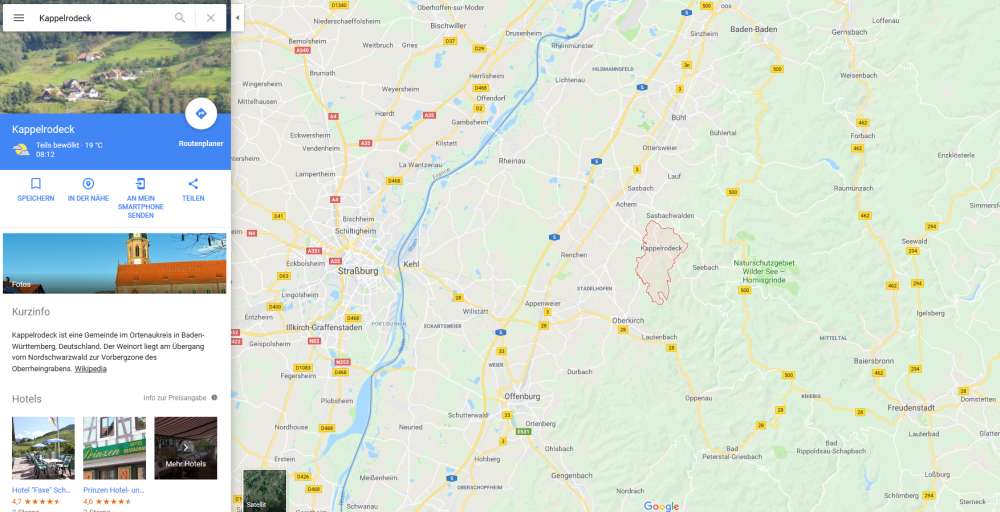Click inside the Kappelrodeck search field

(102, 18)
